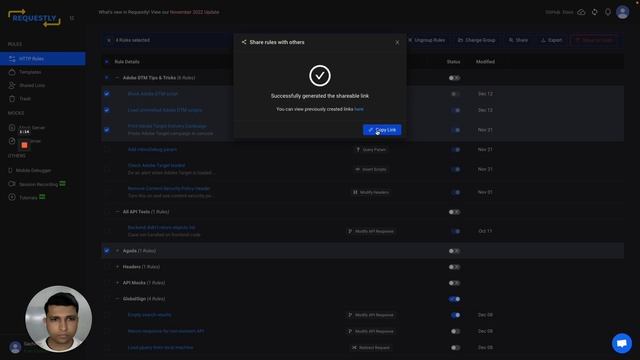Click the Copy Link button
The width and height of the screenshot is (640, 360).
click(x=382, y=130)
